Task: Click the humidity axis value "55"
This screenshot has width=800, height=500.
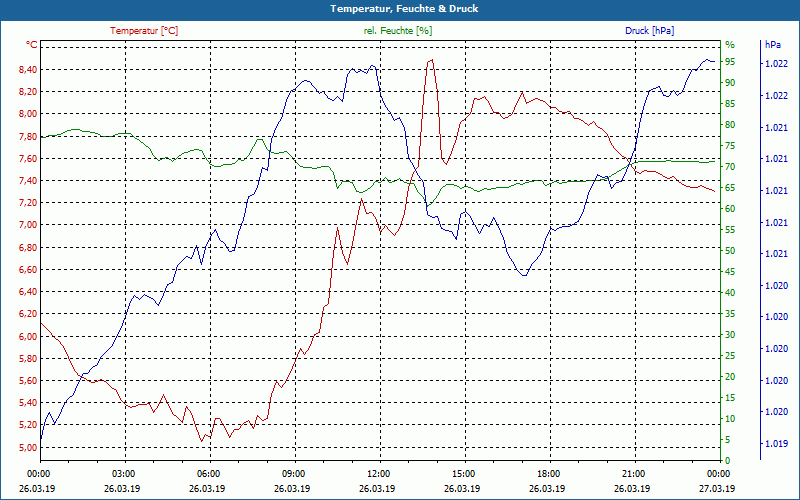Action: tap(730, 230)
